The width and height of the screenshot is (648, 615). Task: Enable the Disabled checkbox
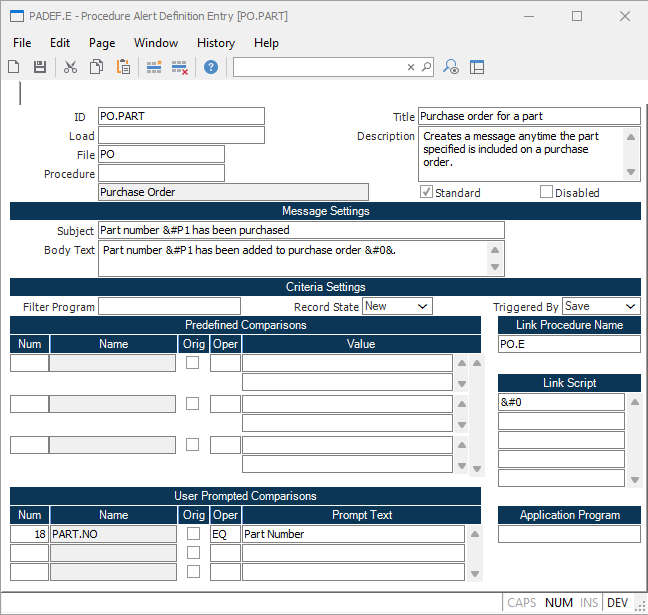pos(546,192)
